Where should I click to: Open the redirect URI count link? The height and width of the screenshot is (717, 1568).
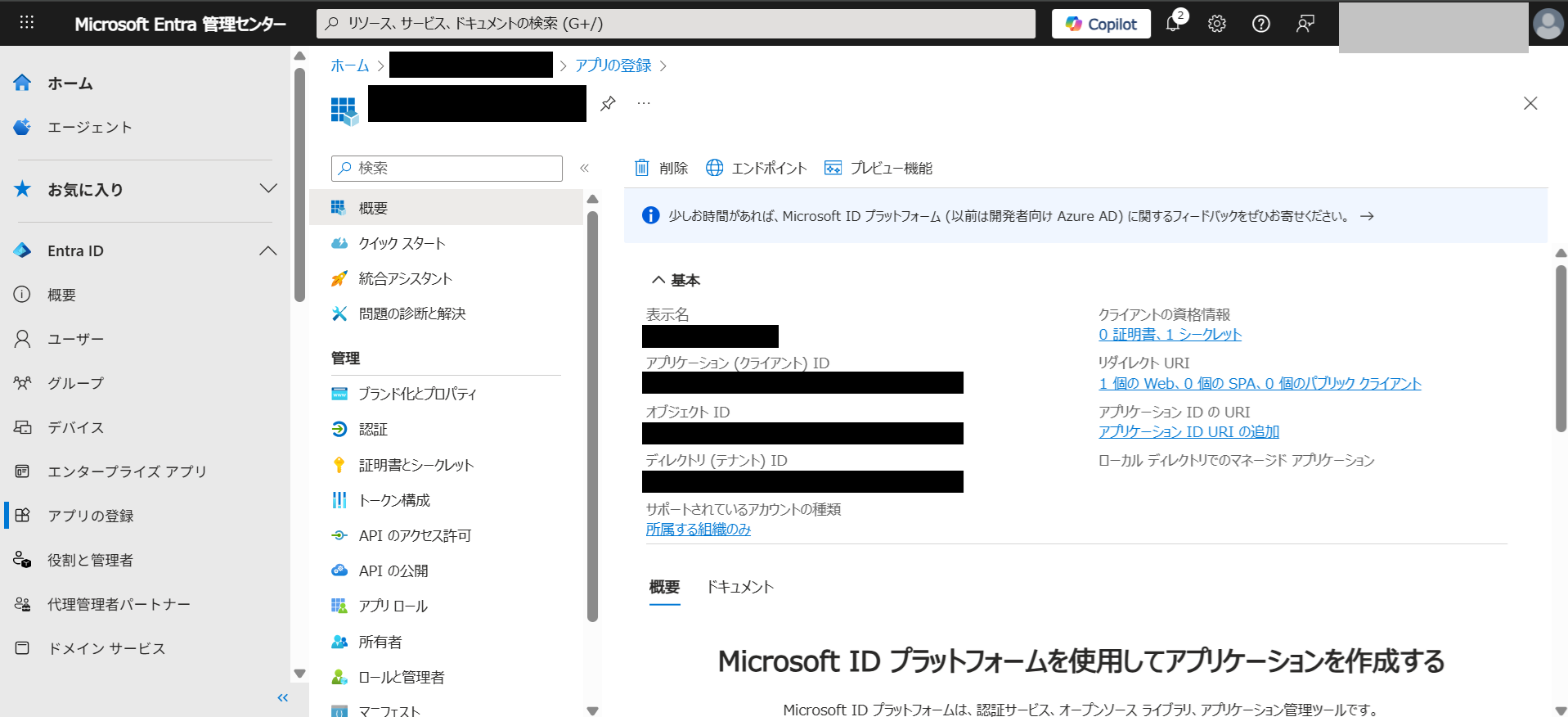point(1260,383)
